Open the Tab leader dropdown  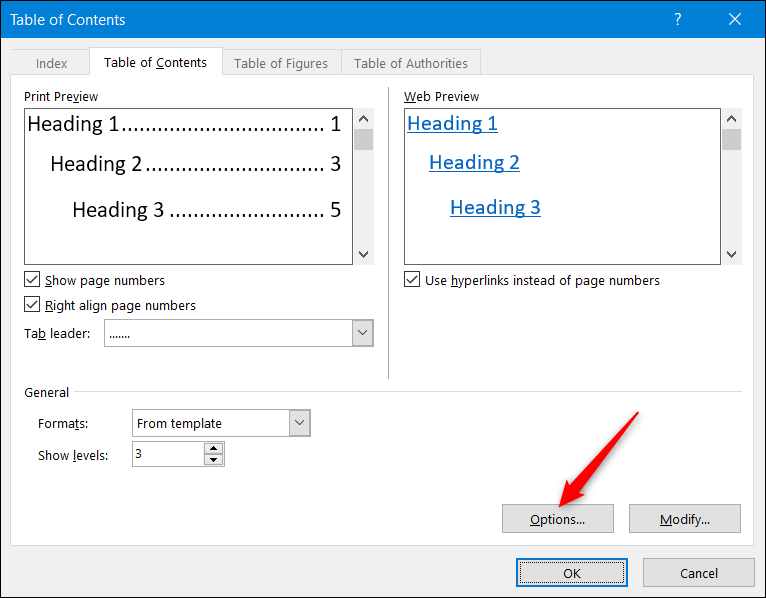point(363,334)
